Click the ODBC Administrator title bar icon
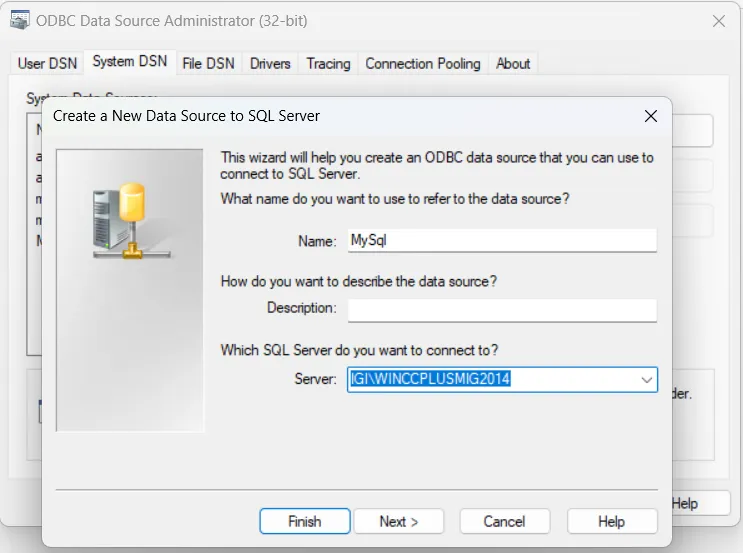Viewport: 743px width, 553px height. pyautogui.click(x=19, y=20)
